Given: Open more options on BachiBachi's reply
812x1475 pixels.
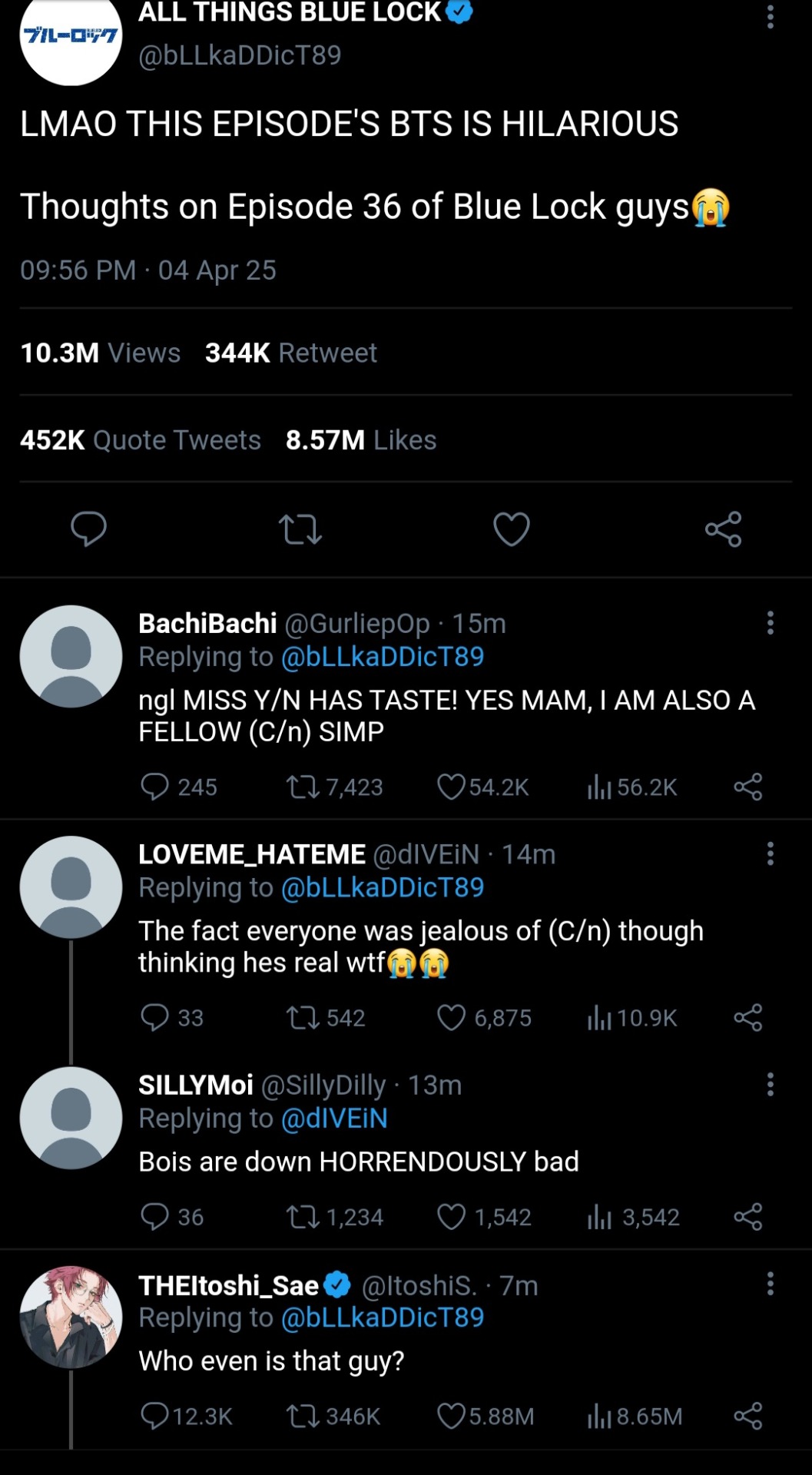Looking at the screenshot, I should point(770,623).
